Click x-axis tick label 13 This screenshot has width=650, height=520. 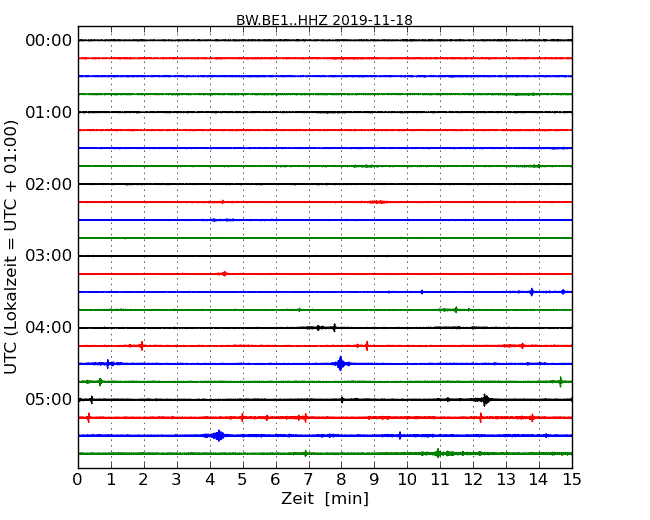[506, 479]
